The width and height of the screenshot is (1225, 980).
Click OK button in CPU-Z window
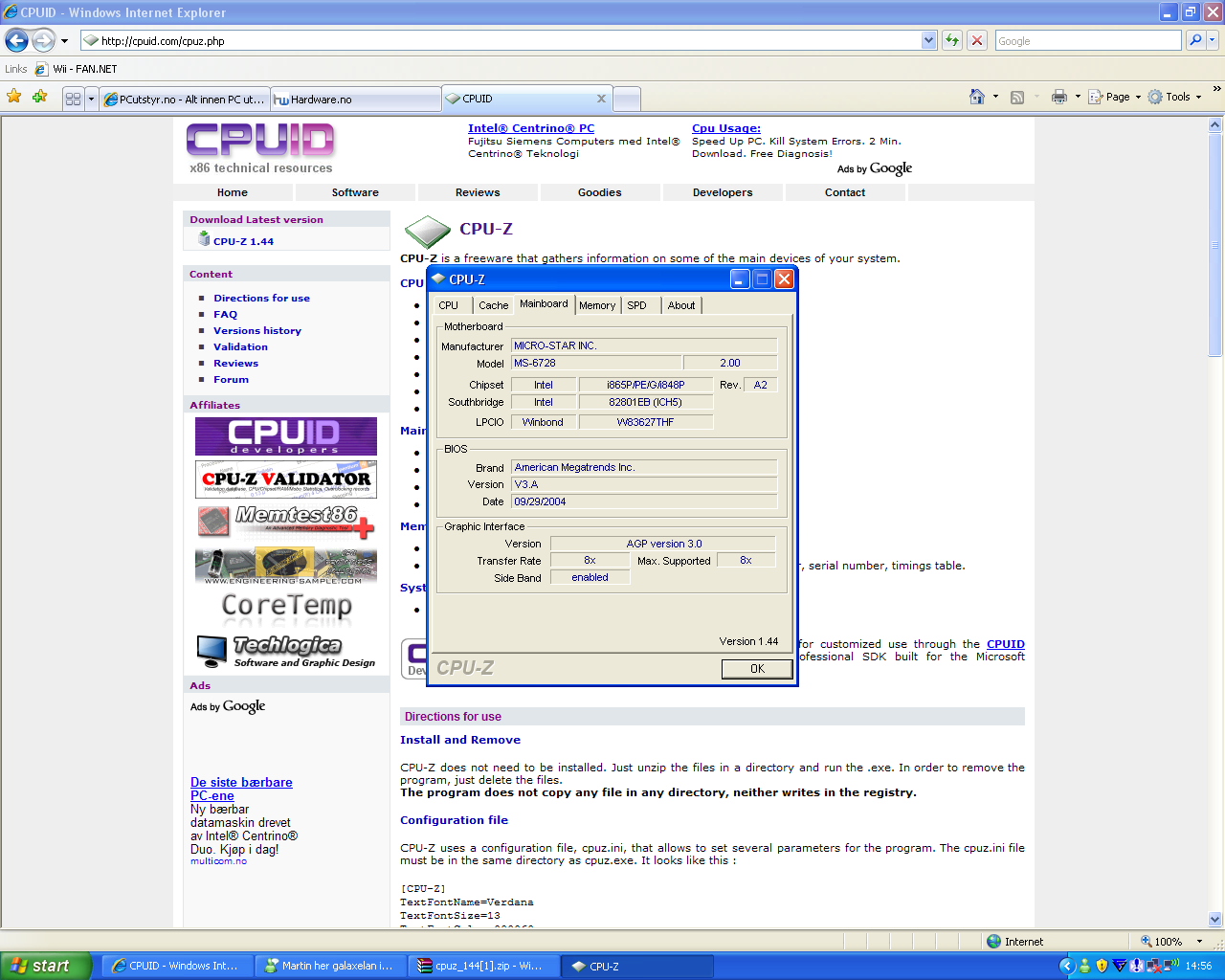757,669
